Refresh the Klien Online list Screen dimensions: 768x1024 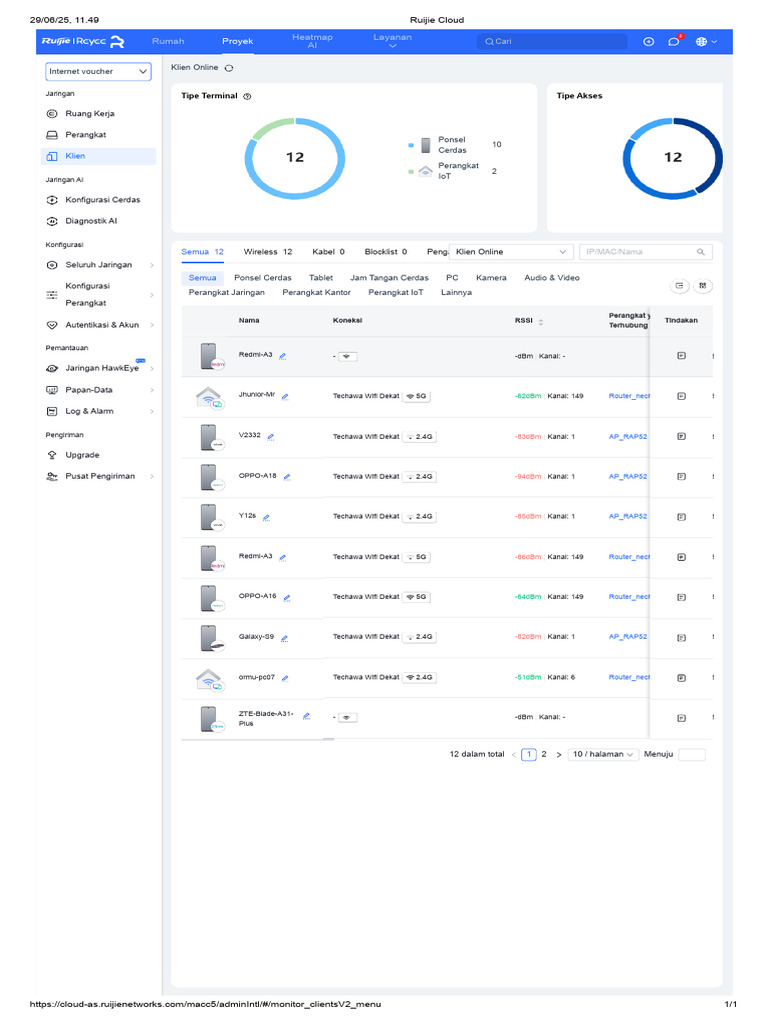(x=229, y=68)
